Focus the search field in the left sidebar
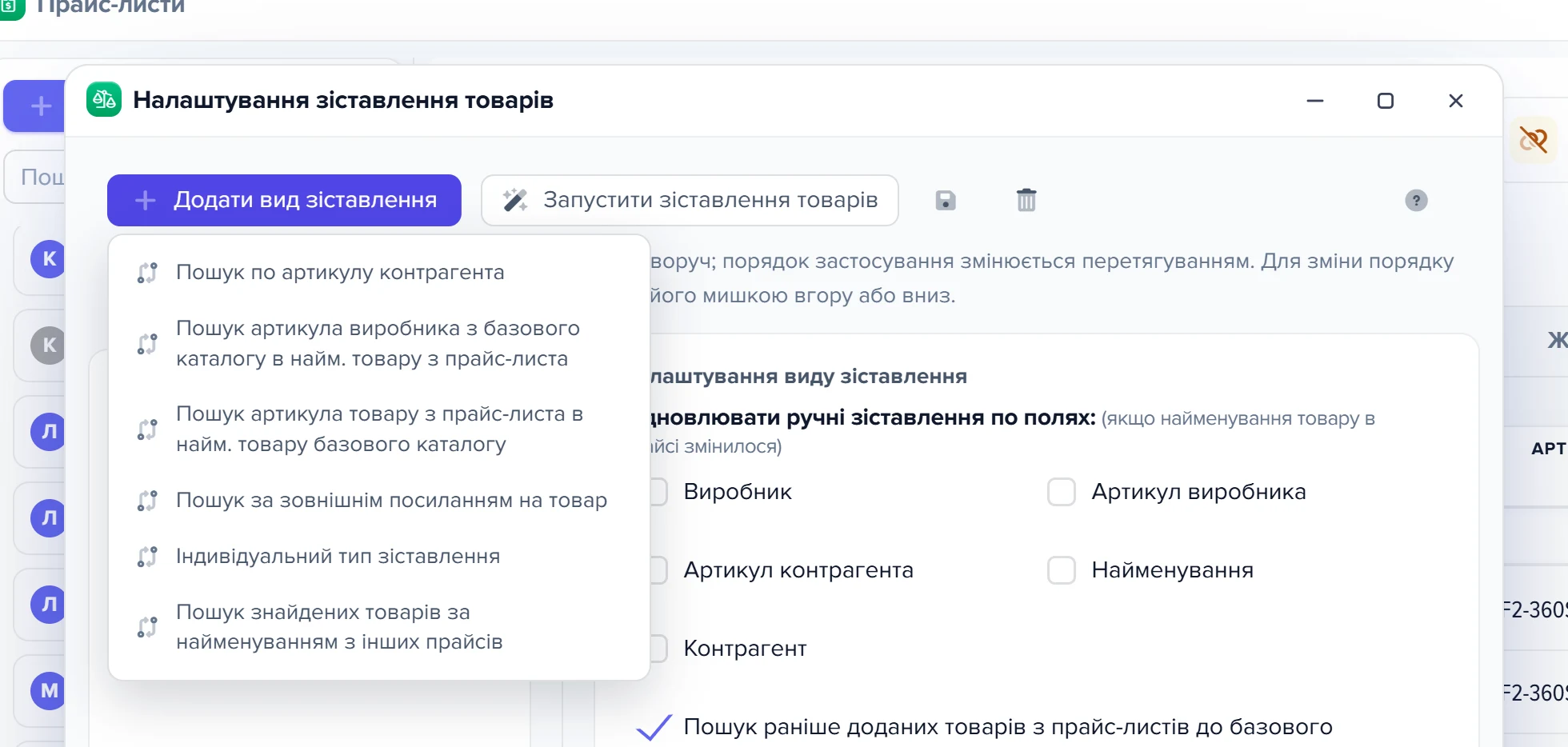This screenshot has height=747, width=1568. pyautogui.click(x=35, y=177)
